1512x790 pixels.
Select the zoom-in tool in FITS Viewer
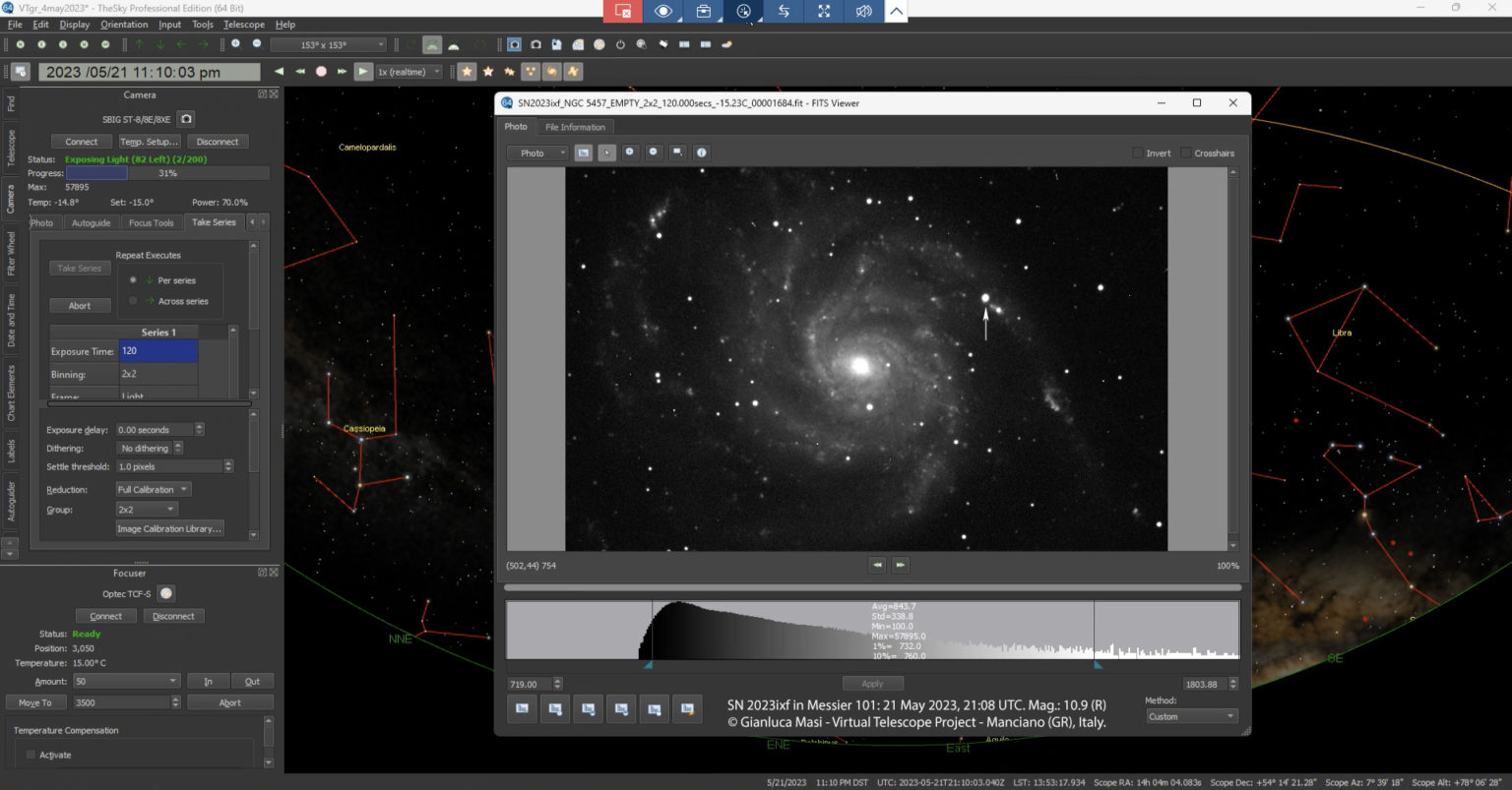(630, 152)
